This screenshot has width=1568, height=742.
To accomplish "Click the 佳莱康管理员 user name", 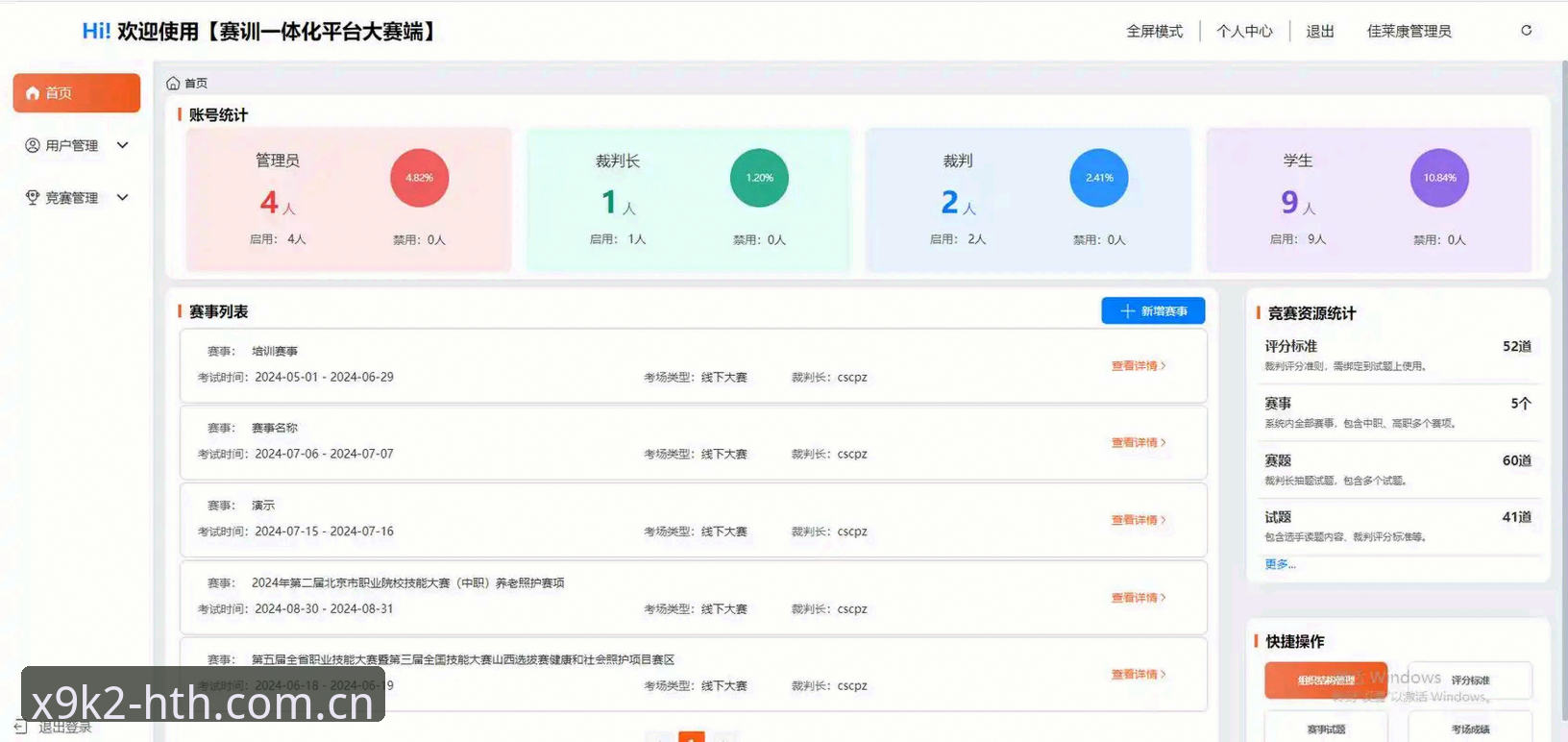I will [x=1409, y=32].
